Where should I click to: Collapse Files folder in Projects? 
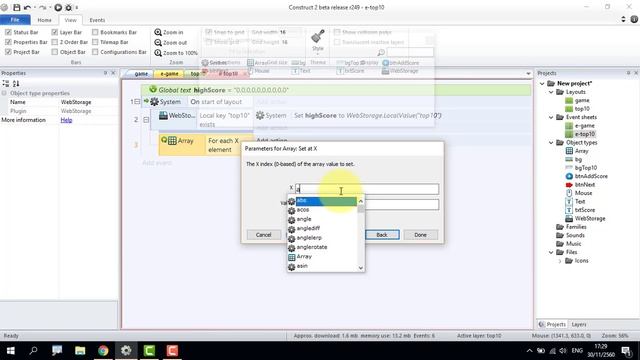pos(551,252)
